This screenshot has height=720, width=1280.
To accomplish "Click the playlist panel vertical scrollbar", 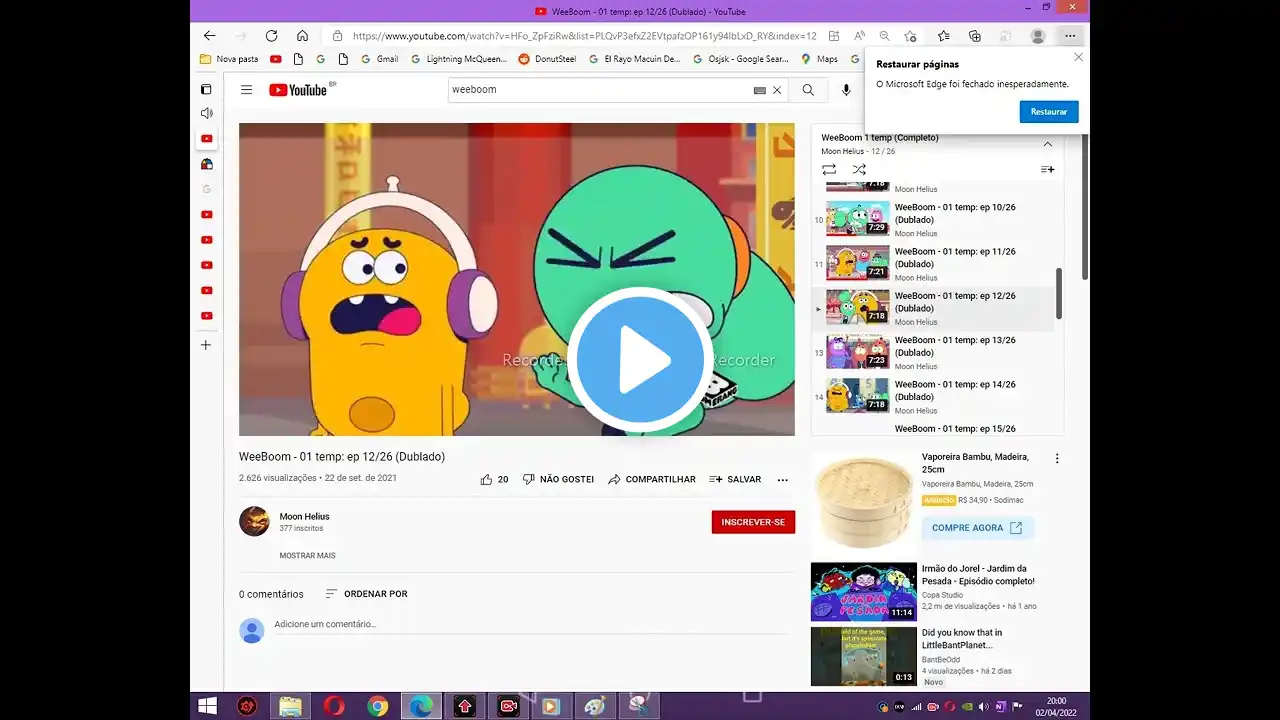I will coord(1059,293).
